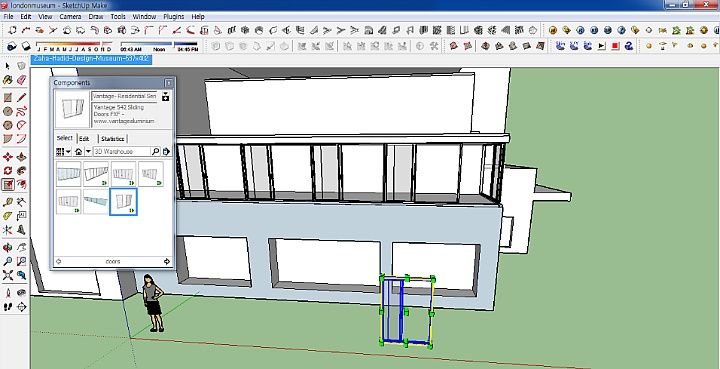This screenshot has width=720, height=369.
Task: Select the Look Around eye tool
Action: pos(22,293)
